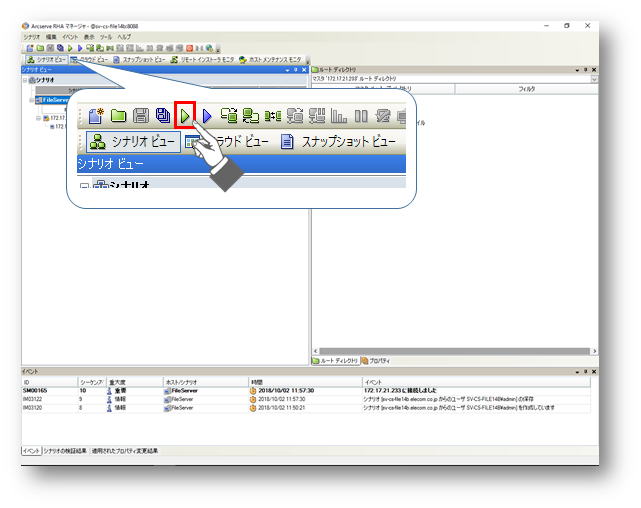Switch to the ルート ディレクトリ bottom tab
The image size is (641, 508).
[x=335, y=361]
